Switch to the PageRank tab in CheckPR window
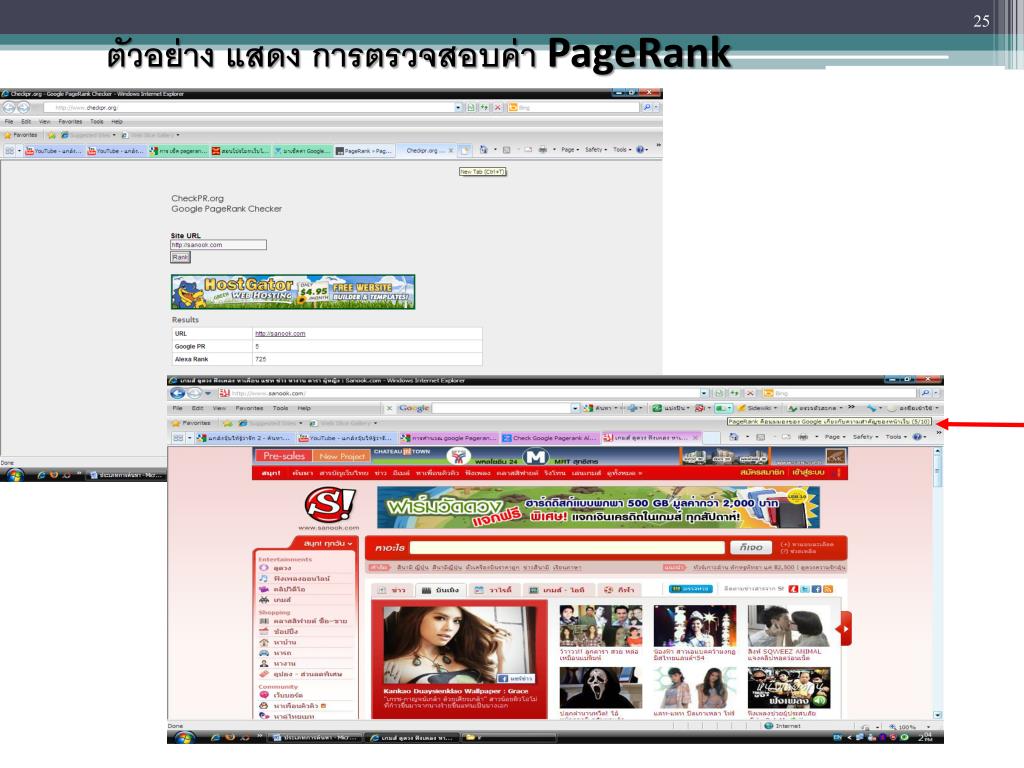Screen dimensions: 1024x768 364,151
